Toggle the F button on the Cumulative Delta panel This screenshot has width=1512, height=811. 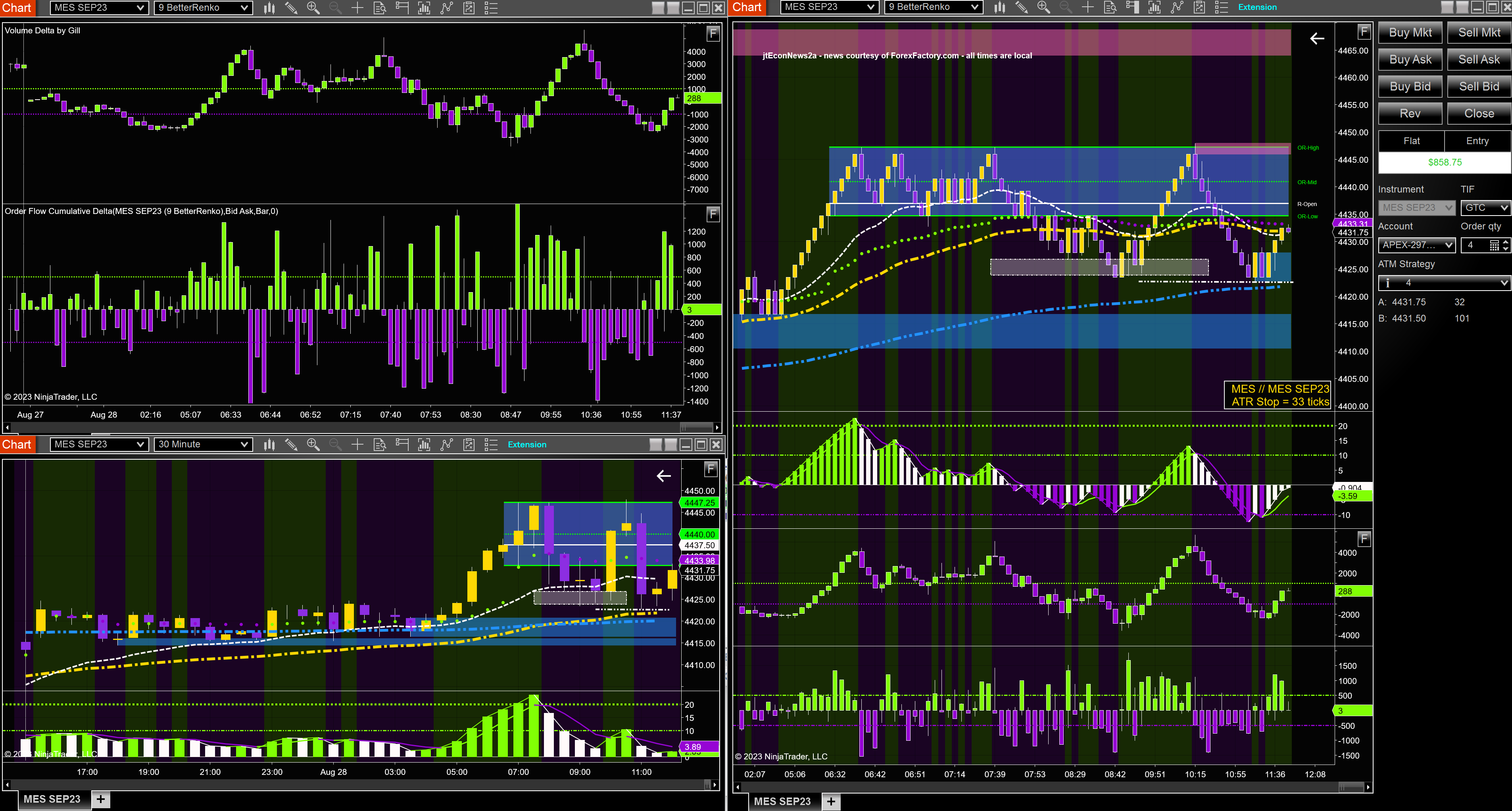click(x=713, y=214)
